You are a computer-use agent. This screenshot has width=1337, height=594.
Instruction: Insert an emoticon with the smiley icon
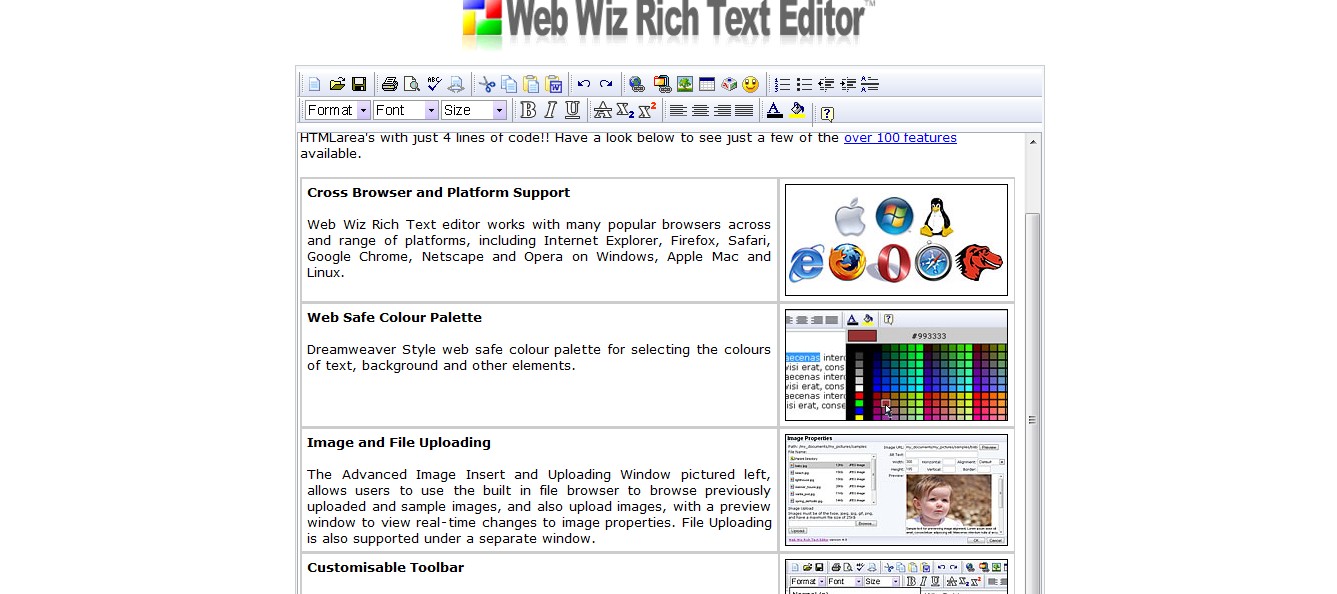coord(750,84)
